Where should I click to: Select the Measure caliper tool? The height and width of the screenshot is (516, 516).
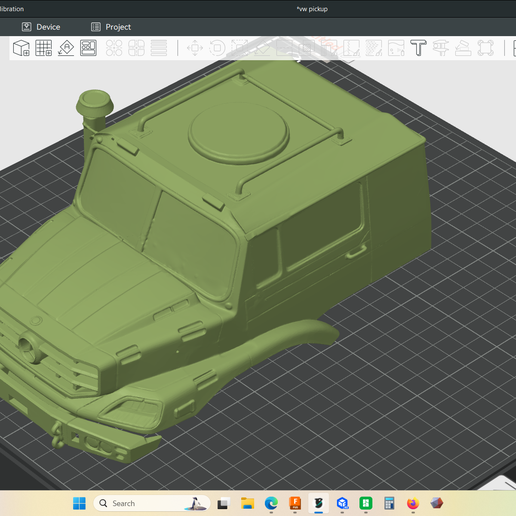(x=441, y=48)
